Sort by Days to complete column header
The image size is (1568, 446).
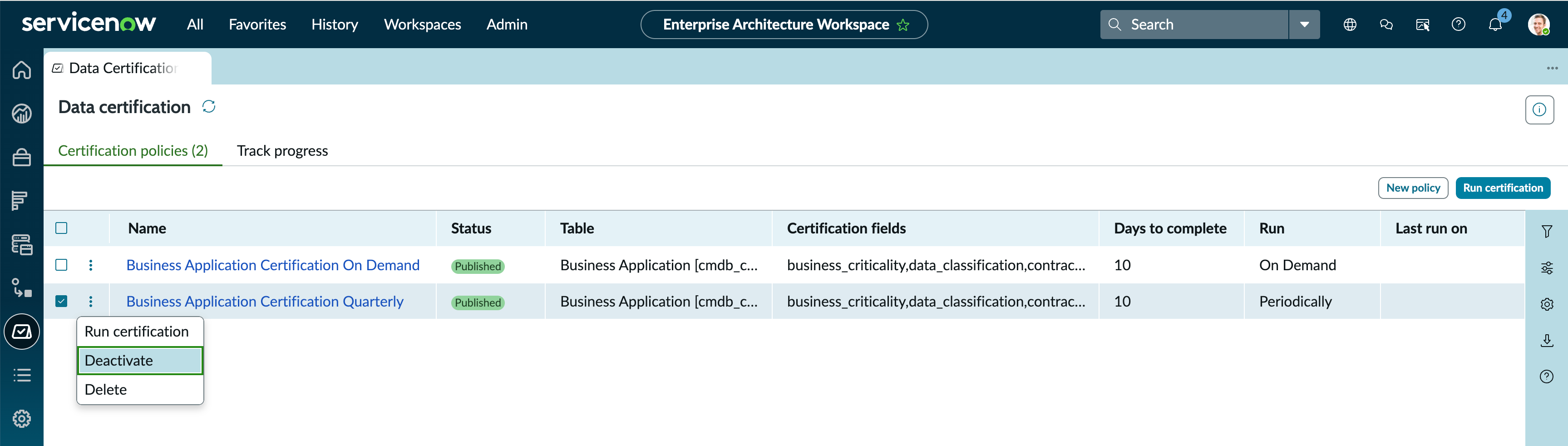[x=1170, y=228]
